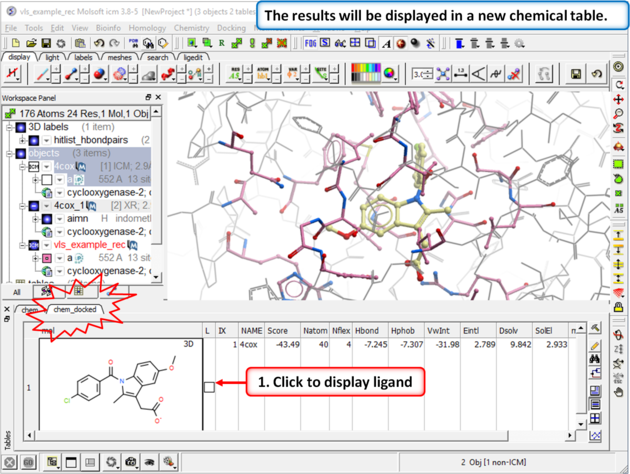Open the Chemistry menu
The width and height of the screenshot is (630, 474).
click(x=192, y=28)
